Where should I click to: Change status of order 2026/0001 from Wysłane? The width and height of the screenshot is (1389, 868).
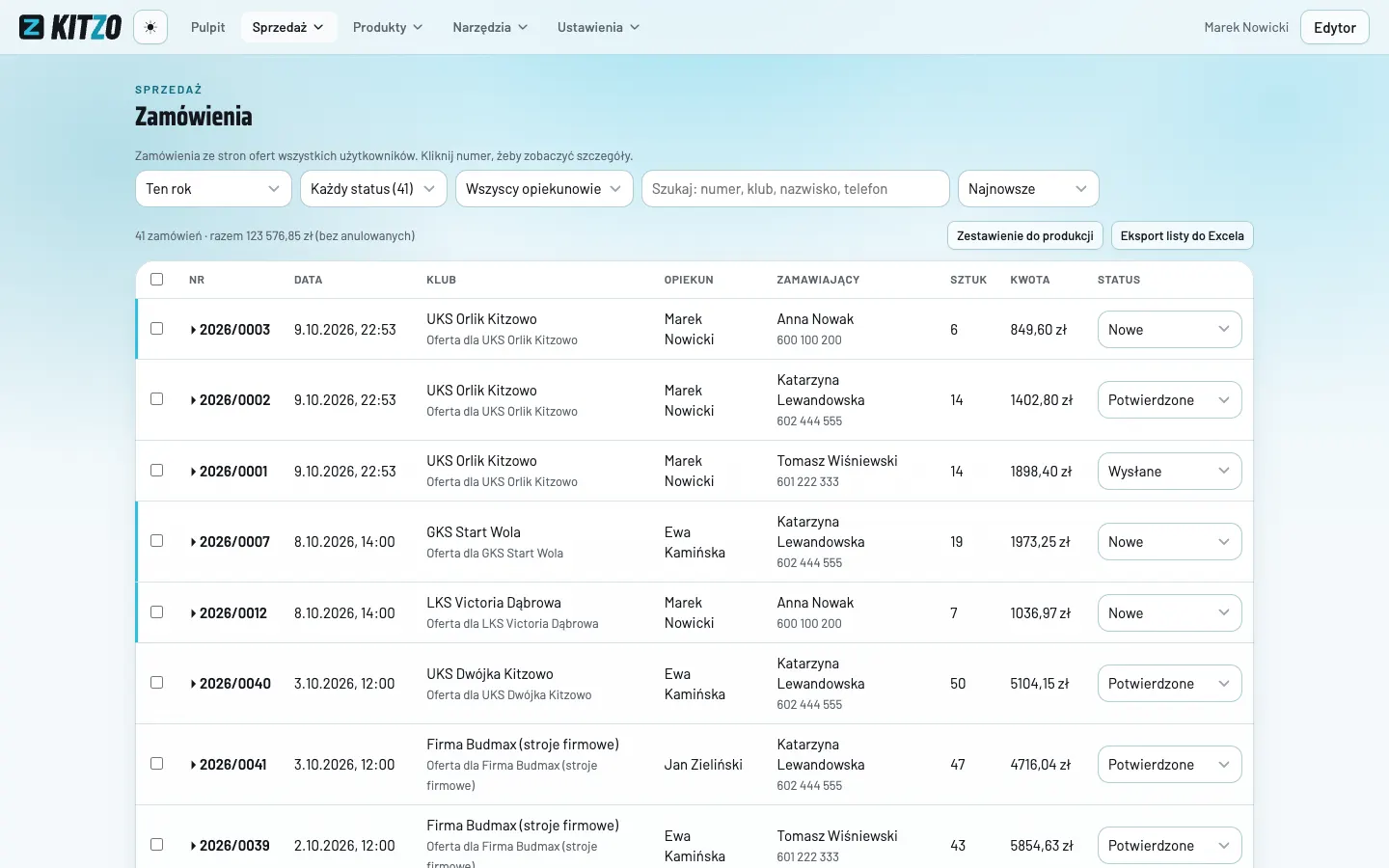[1169, 472]
